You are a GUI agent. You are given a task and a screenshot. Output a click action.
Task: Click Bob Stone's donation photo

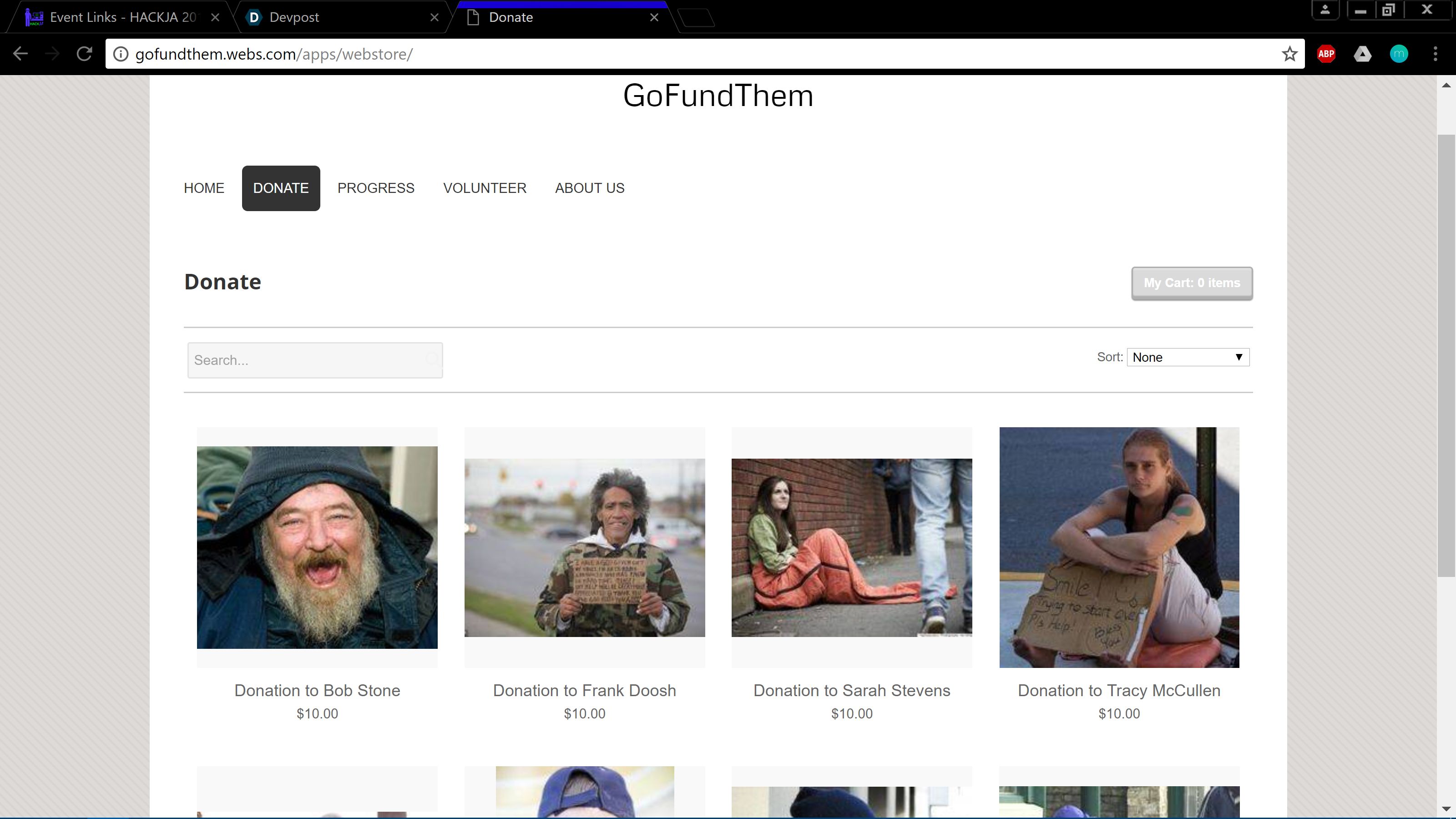pos(317,547)
